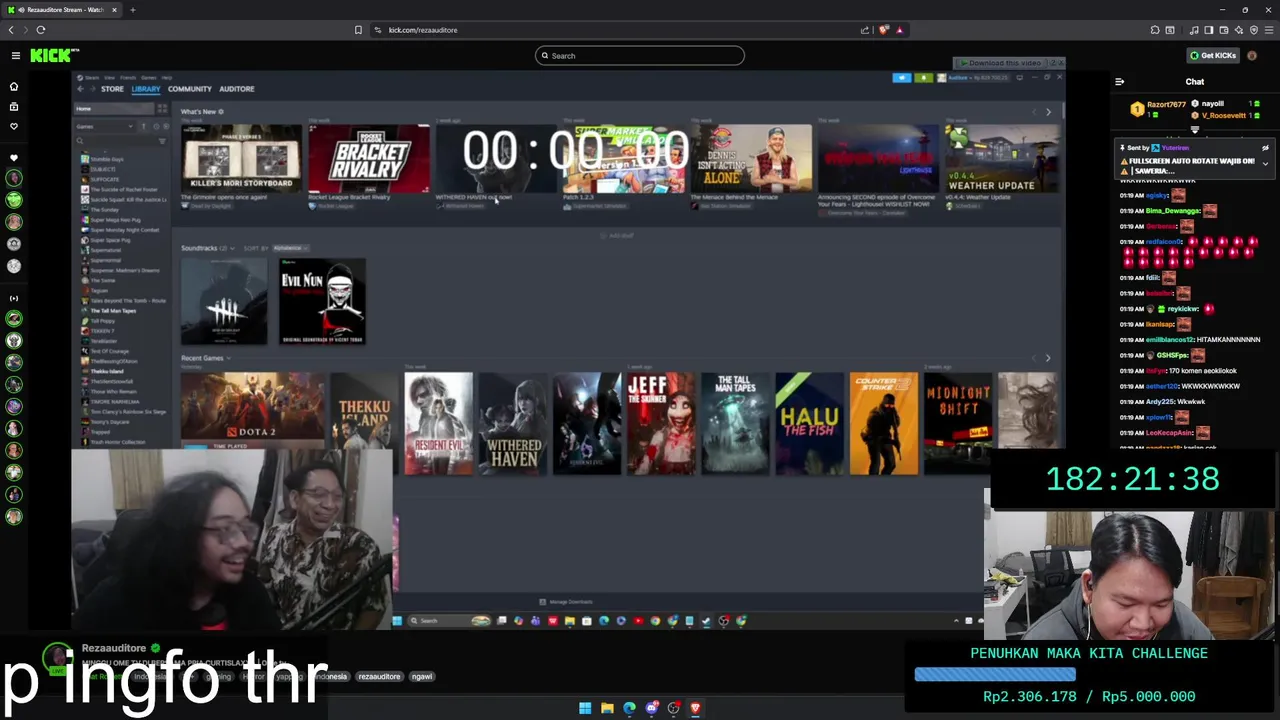Image resolution: width=1280 pixels, height=720 pixels.
Task: Collapse the chat panel arrow icon
Action: coord(1120,82)
